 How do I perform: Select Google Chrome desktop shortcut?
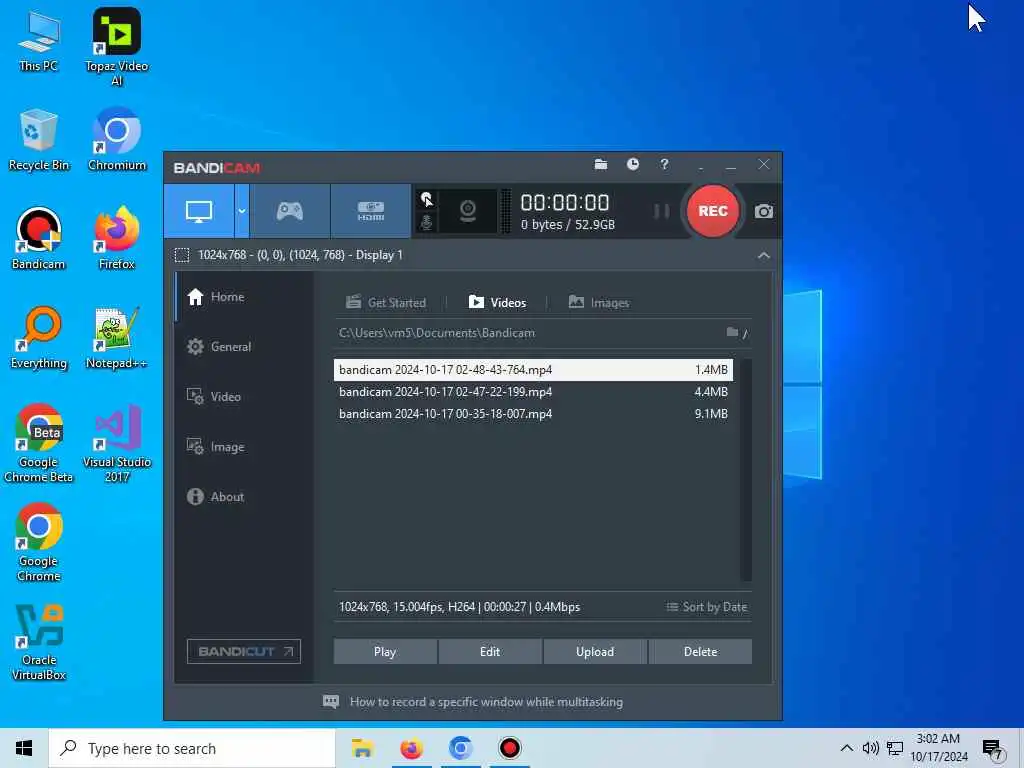39,542
